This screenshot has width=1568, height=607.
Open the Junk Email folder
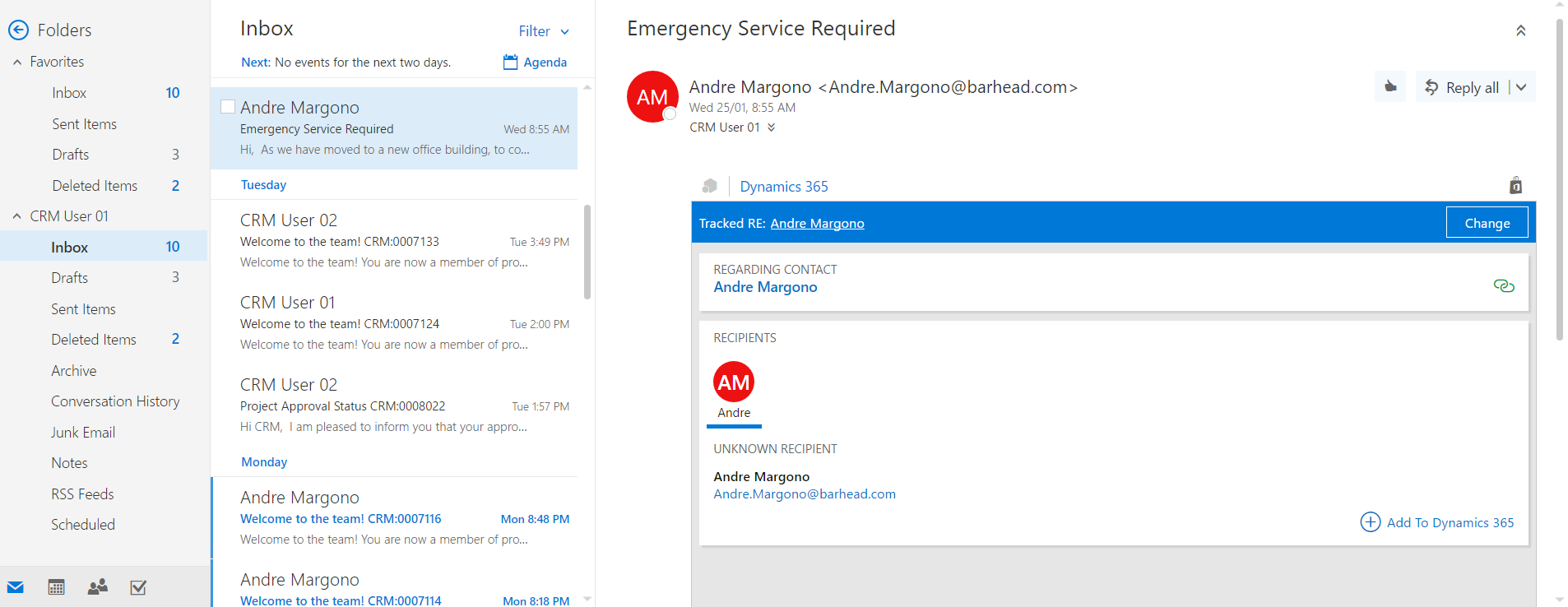(83, 433)
